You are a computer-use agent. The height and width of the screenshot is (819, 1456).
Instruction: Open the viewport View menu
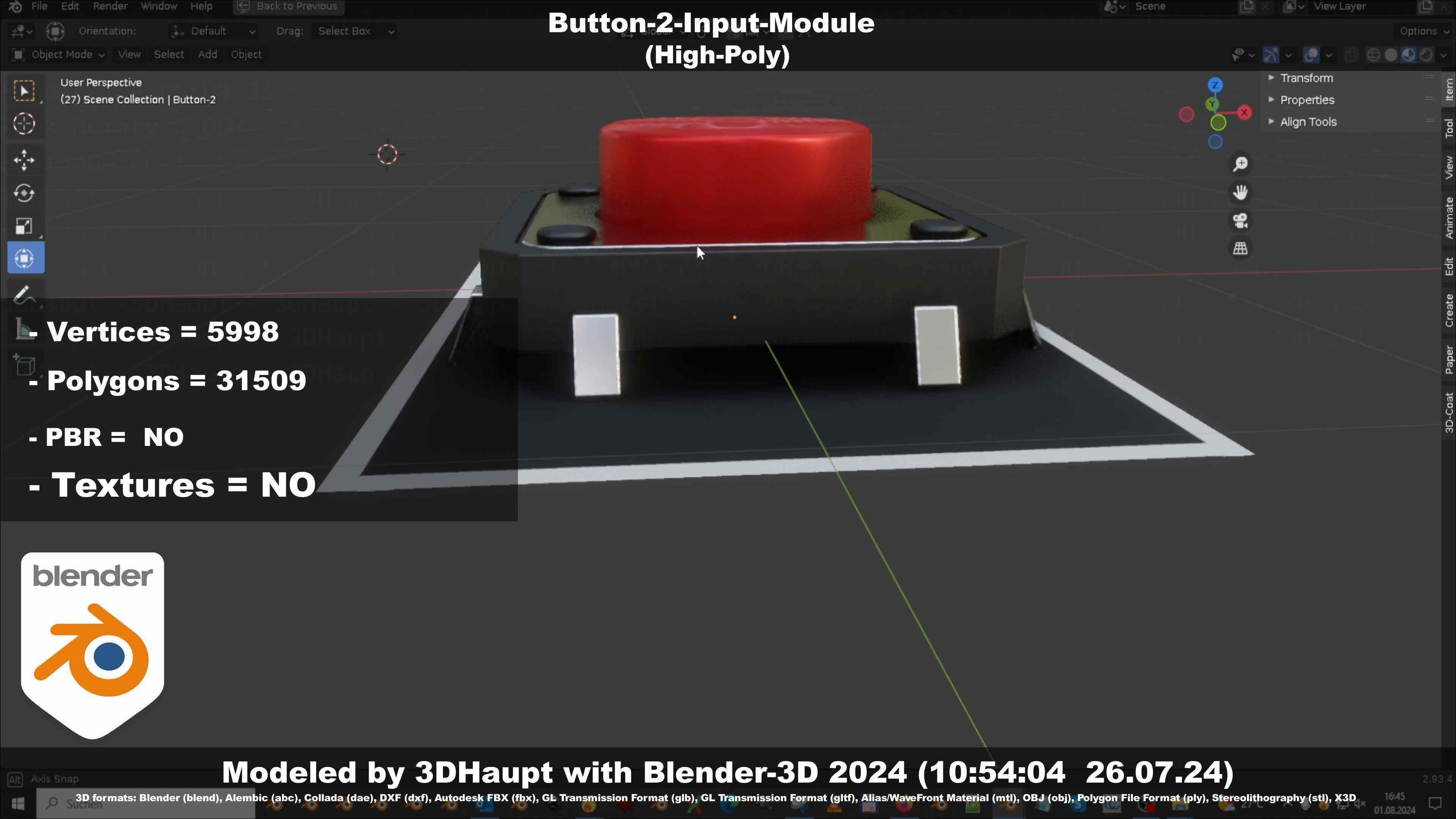[129, 55]
